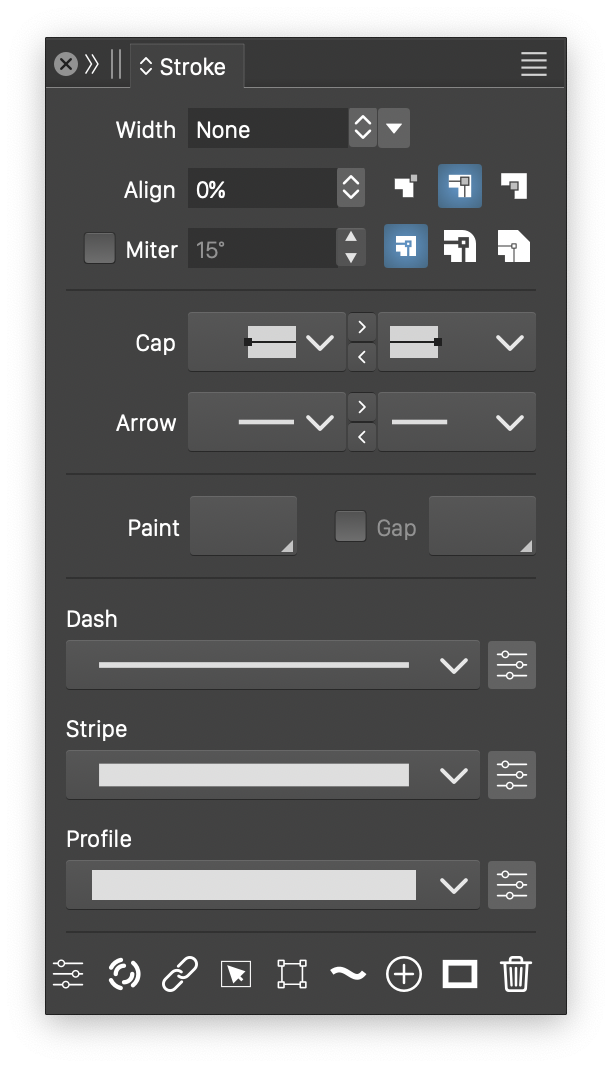Enable the Gap checkbox
This screenshot has width=612, height=1068.
(350, 527)
